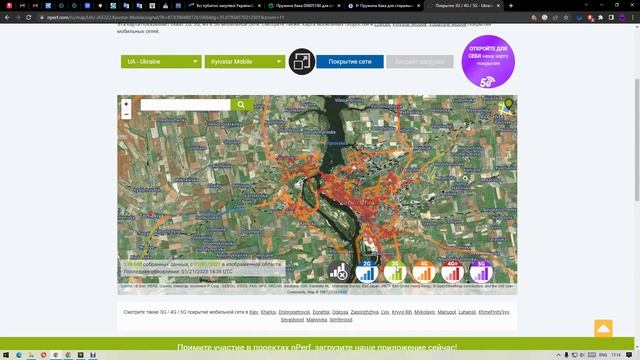
Task: Open the Simferopol coverage link
Action: coord(341,320)
